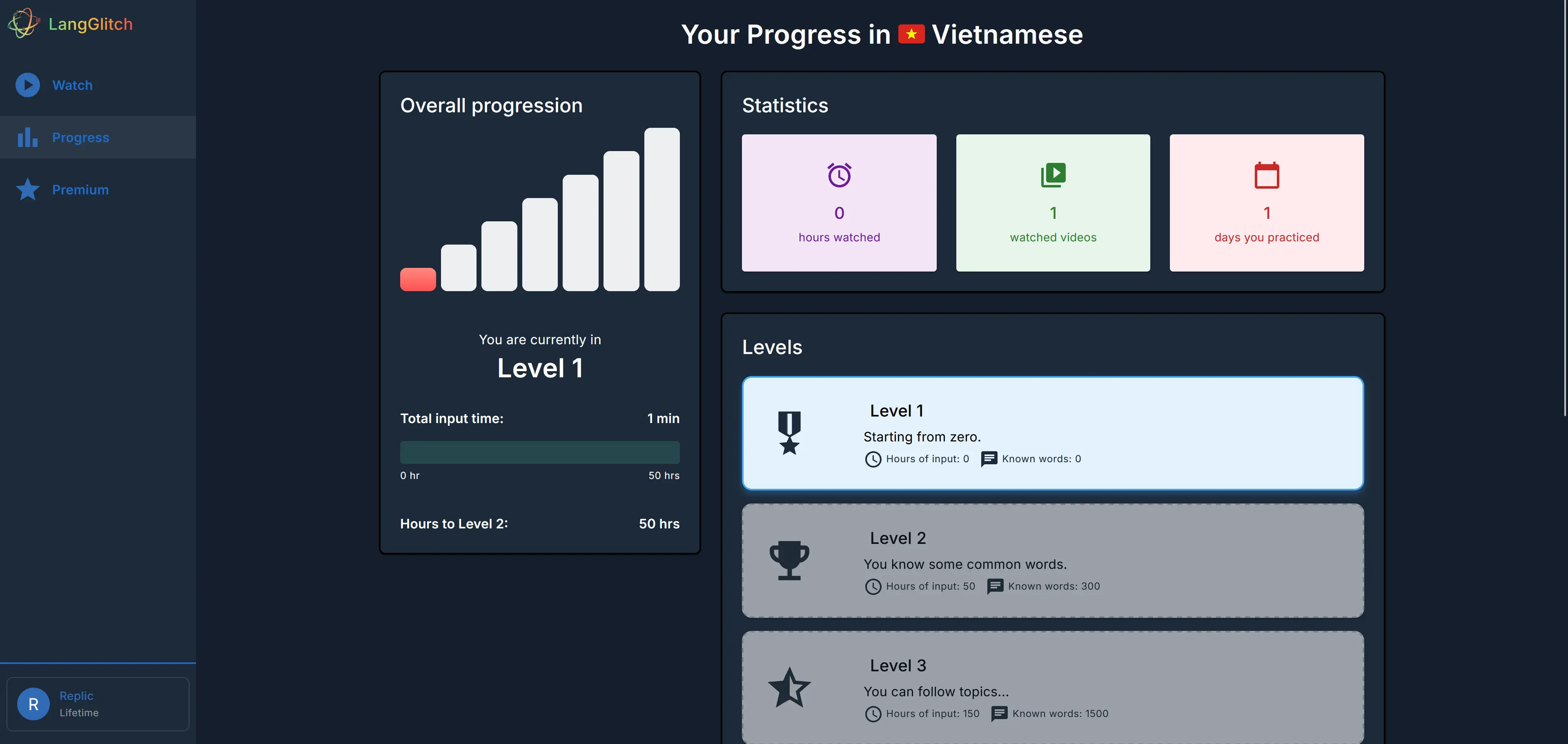The width and height of the screenshot is (1568, 744).
Task: Click the Vietnamese flag in heading
Action: [911, 34]
